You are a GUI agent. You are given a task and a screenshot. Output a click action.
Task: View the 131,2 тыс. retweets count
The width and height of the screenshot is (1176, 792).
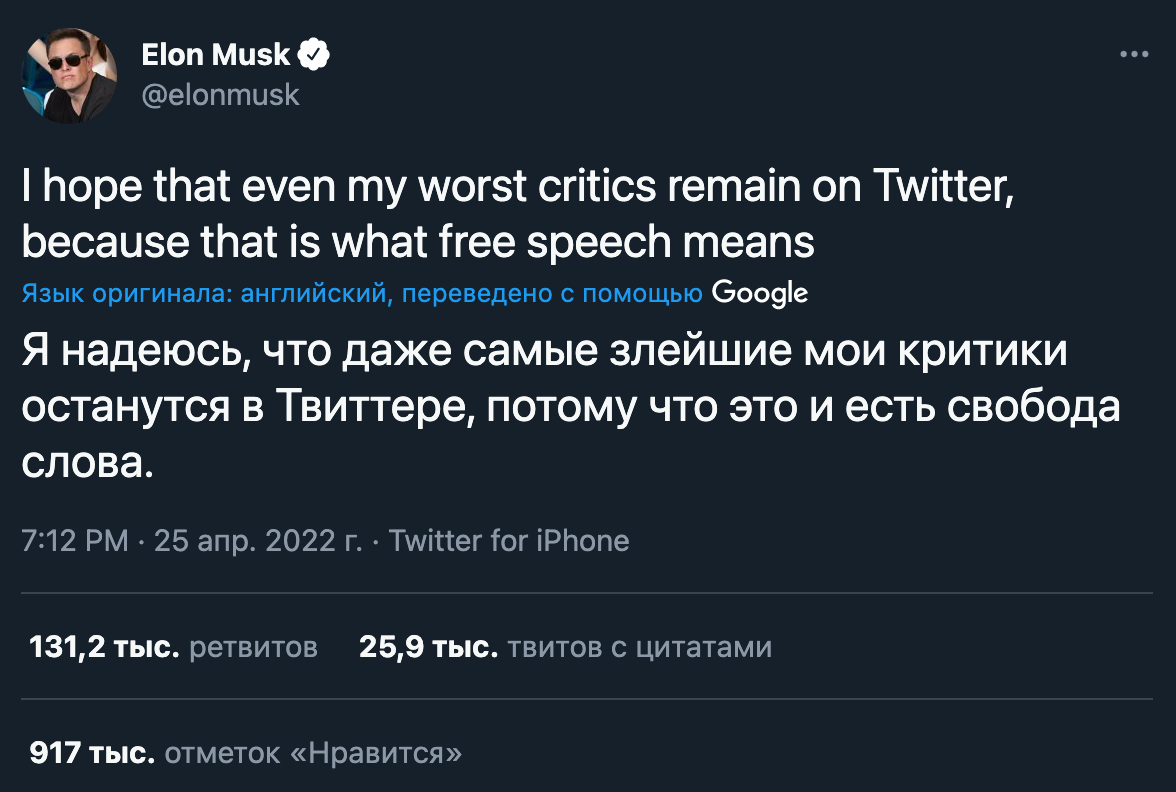tap(105, 647)
